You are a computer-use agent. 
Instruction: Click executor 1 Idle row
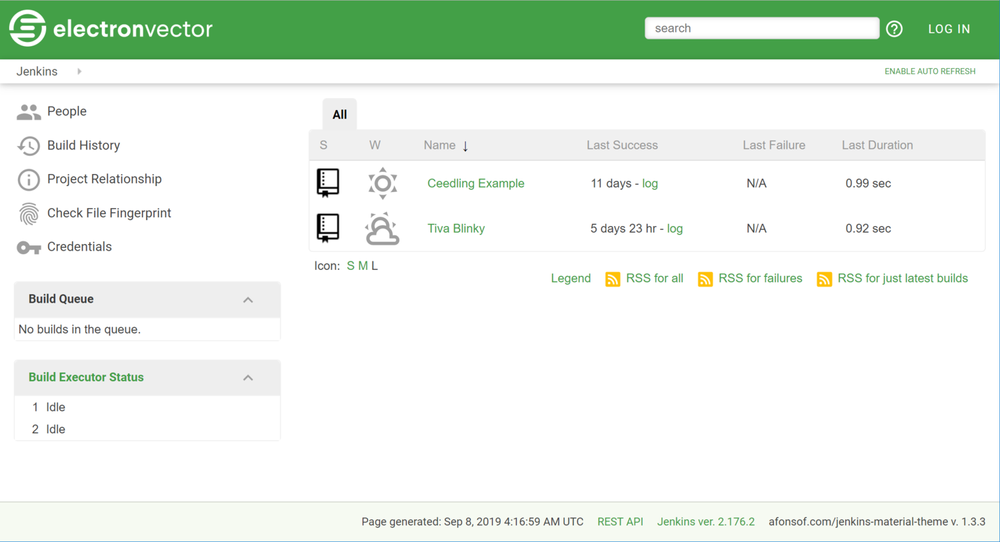(147, 407)
